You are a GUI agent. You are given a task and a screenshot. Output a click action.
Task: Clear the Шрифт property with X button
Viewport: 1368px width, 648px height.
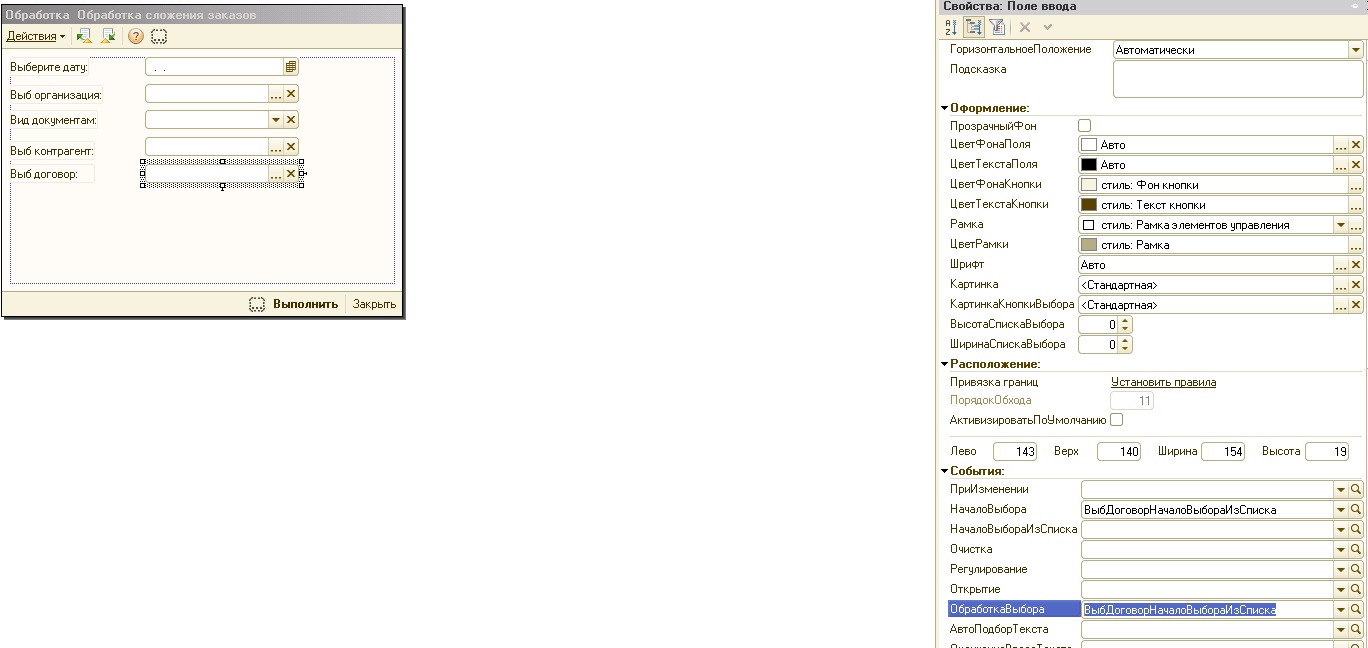click(x=1356, y=265)
